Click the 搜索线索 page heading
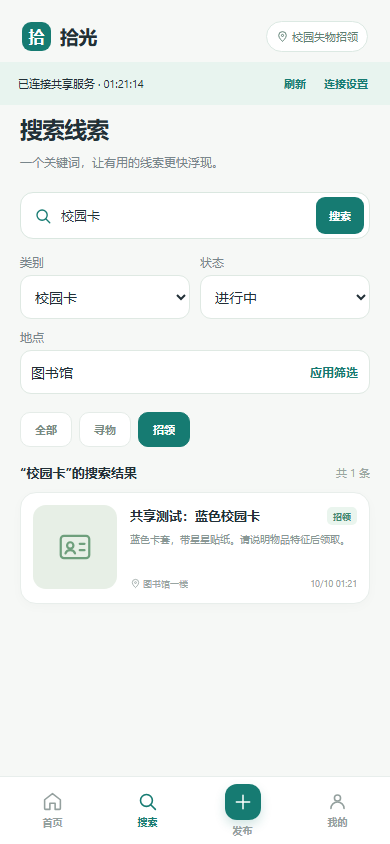 [65, 130]
